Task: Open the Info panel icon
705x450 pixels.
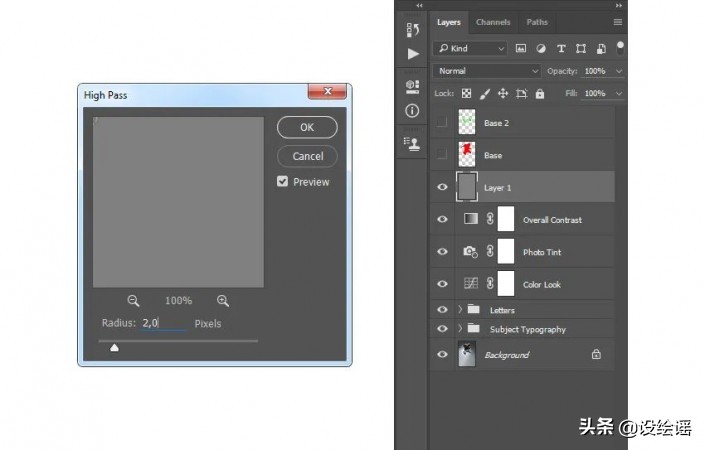Action: click(412, 111)
